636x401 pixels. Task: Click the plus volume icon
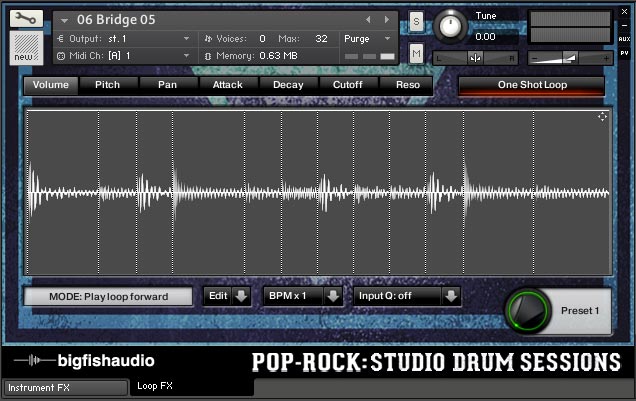[606, 58]
